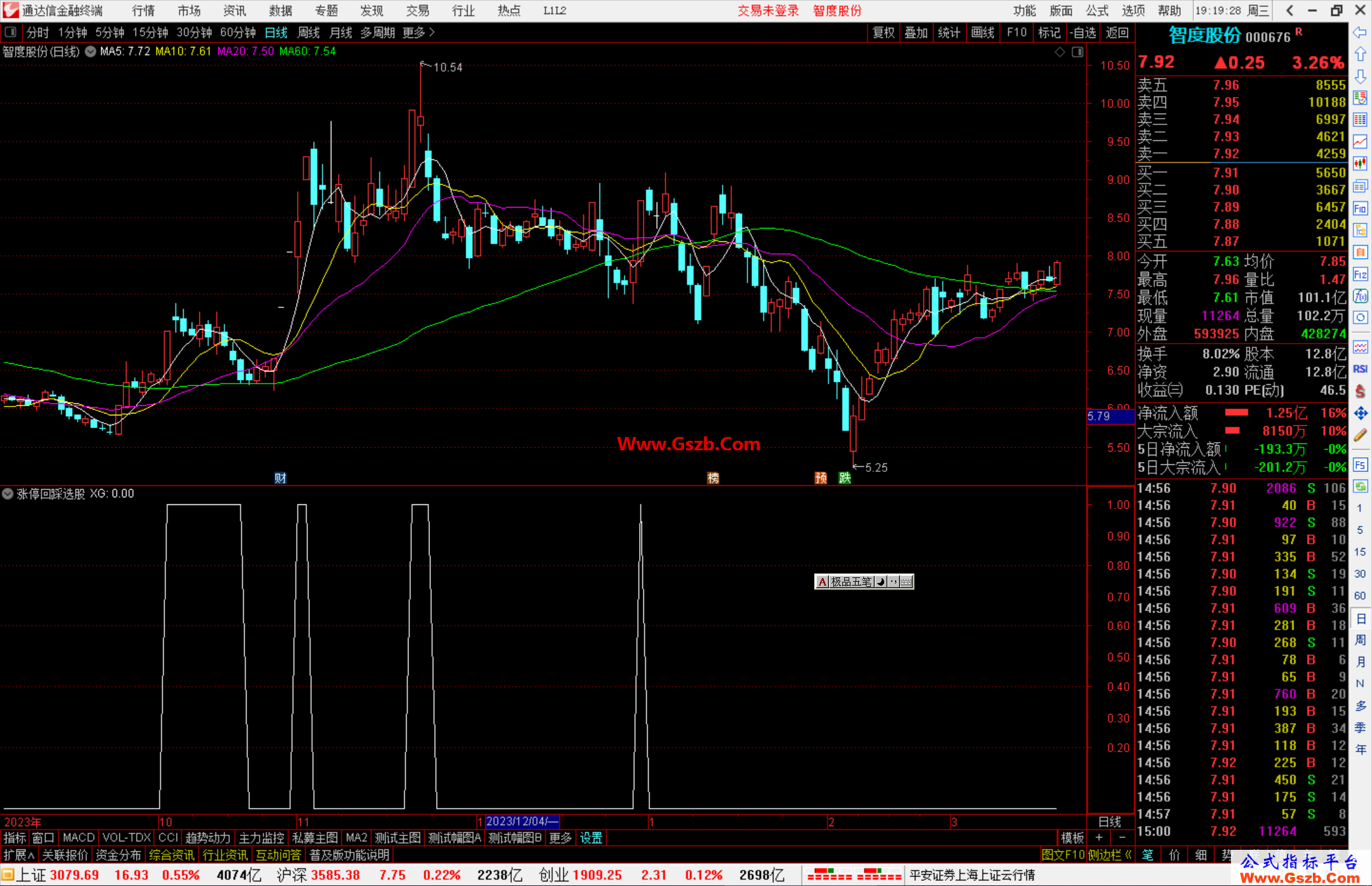
Task: Switch to the 周线 weekly chart tab
Action: coord(309,32)
